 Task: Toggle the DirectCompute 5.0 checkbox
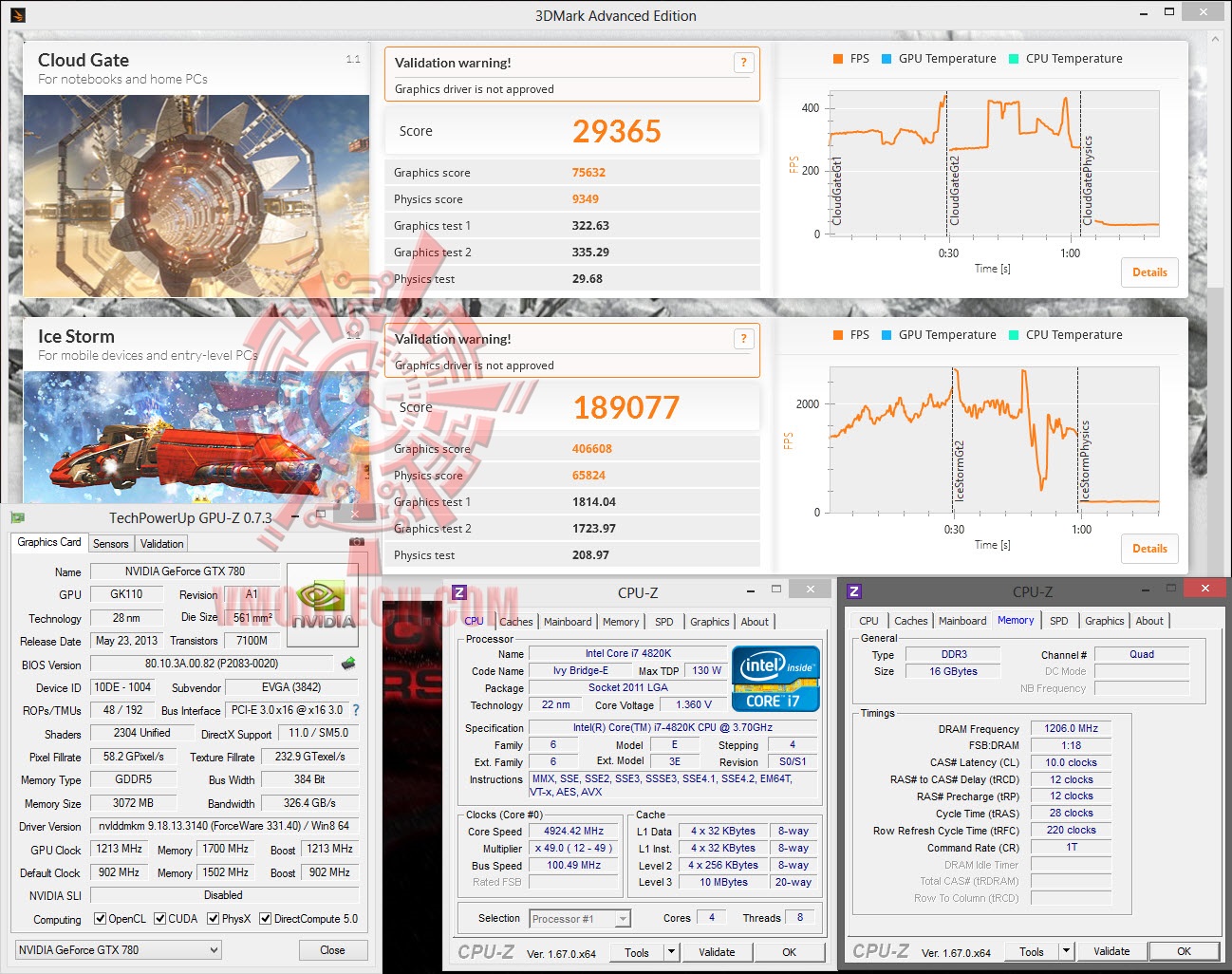266,919
